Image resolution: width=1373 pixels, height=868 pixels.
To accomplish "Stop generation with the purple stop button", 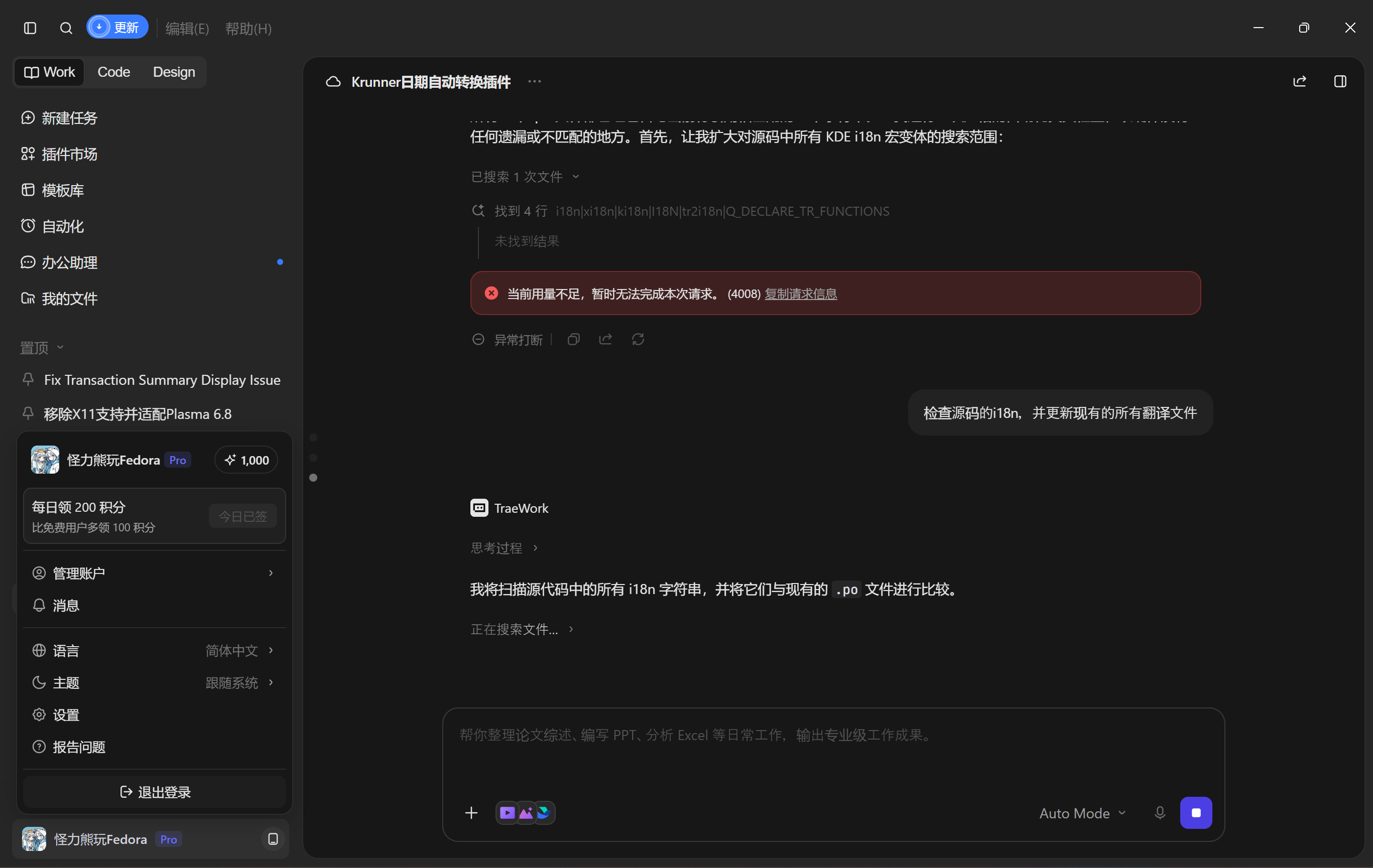I will [1196, 813].
